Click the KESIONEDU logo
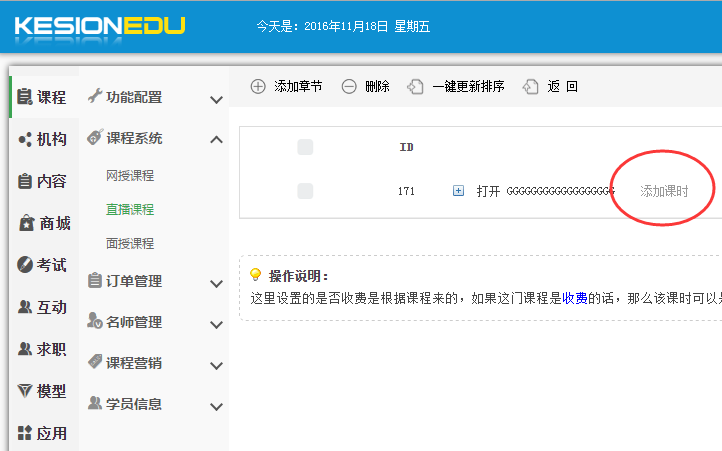722x451 pixels. (100, 26)
